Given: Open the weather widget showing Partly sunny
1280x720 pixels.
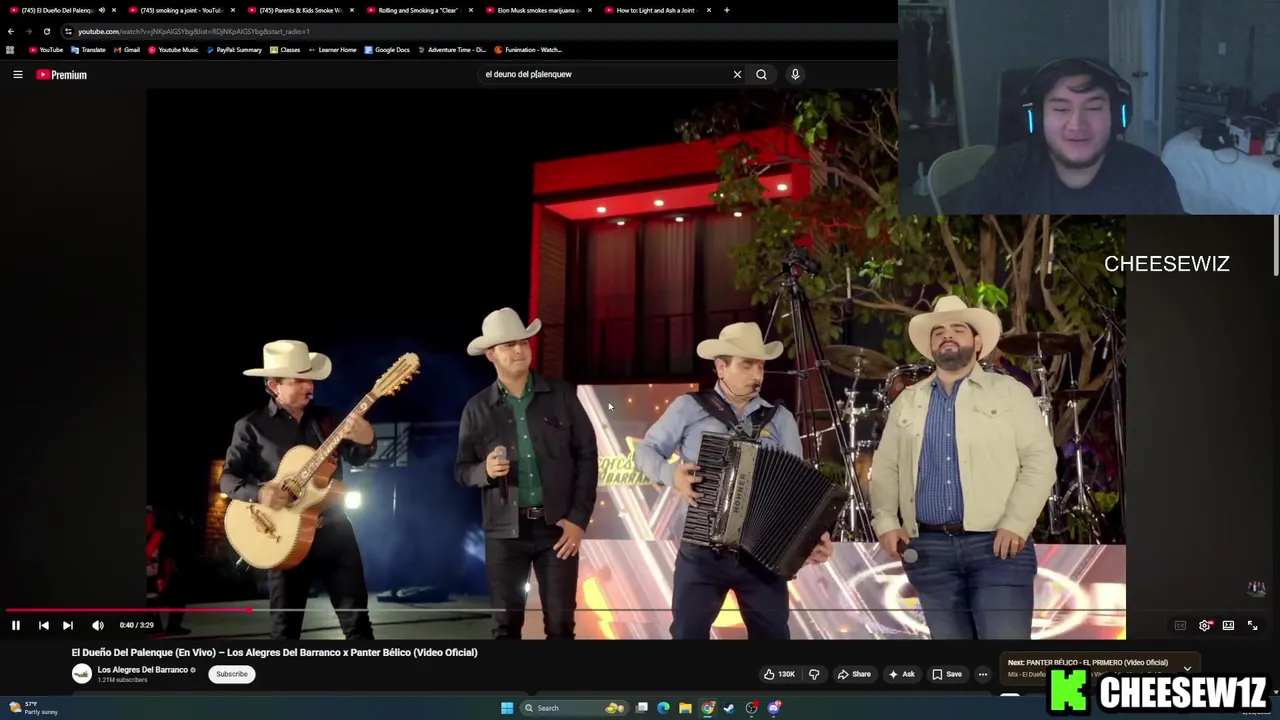Looking at the screenshot, I should (x=33, y=708).
